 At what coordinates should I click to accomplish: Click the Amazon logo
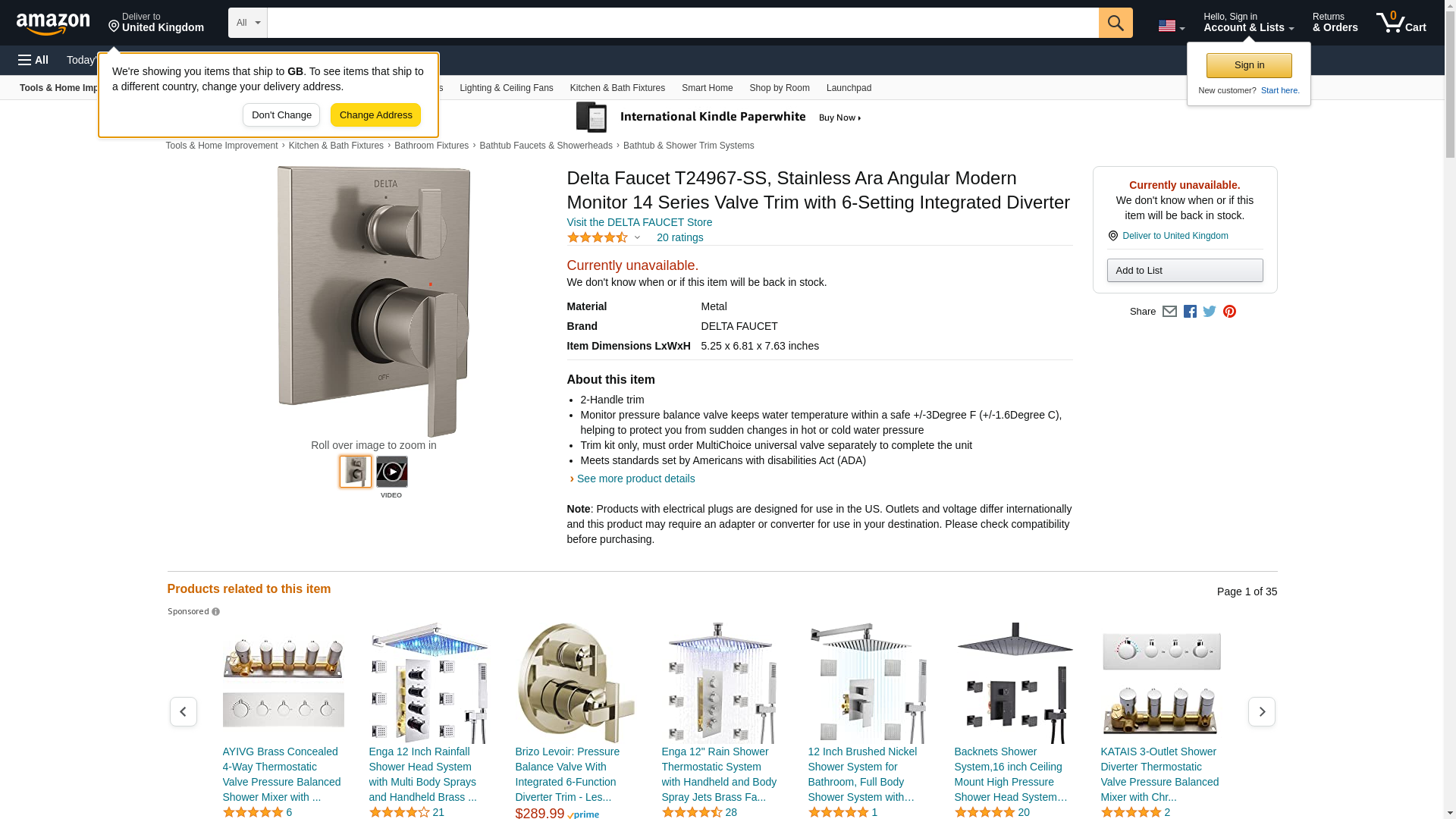pos(53,24)
